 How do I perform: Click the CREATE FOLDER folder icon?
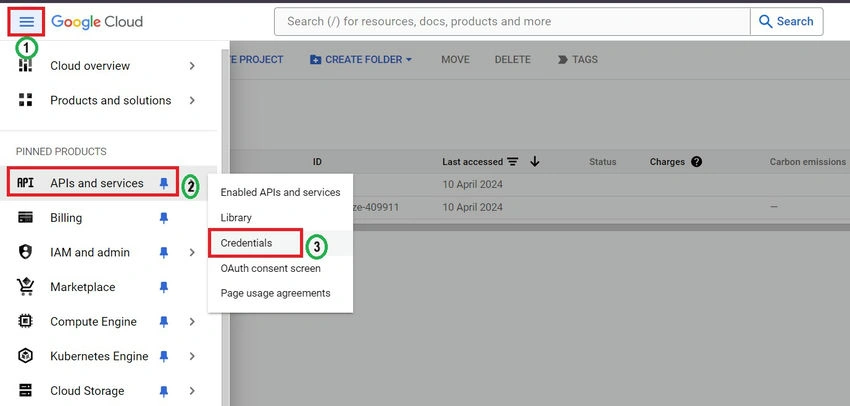(315, 60)
